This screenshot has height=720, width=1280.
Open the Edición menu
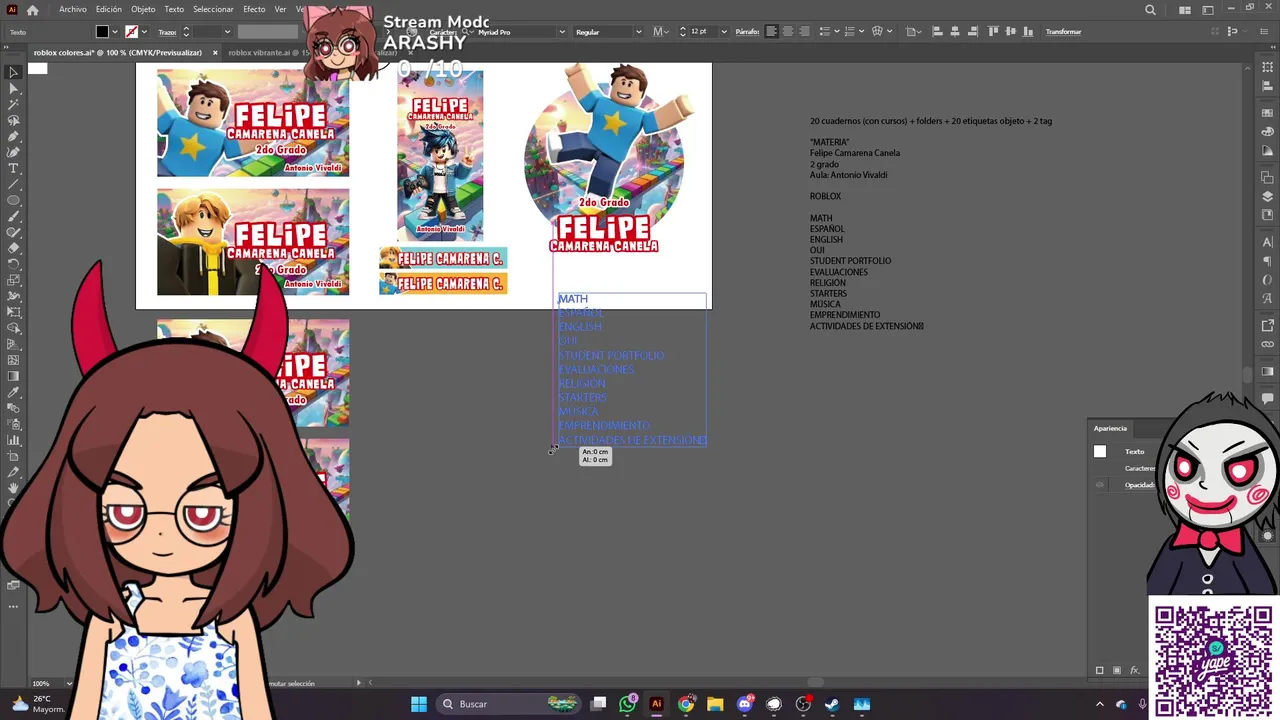109,9
